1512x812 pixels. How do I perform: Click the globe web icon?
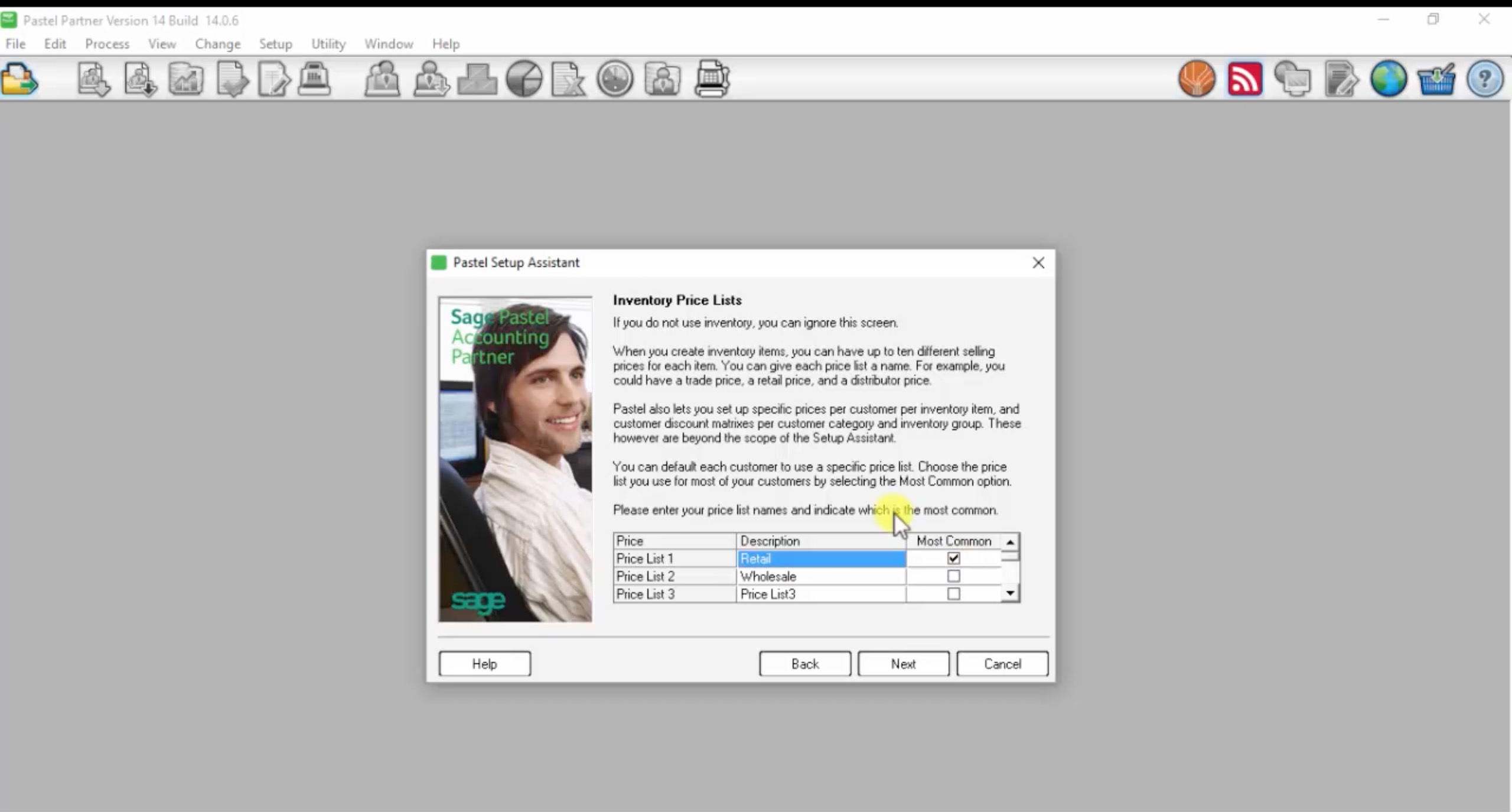click(1388, 79)
